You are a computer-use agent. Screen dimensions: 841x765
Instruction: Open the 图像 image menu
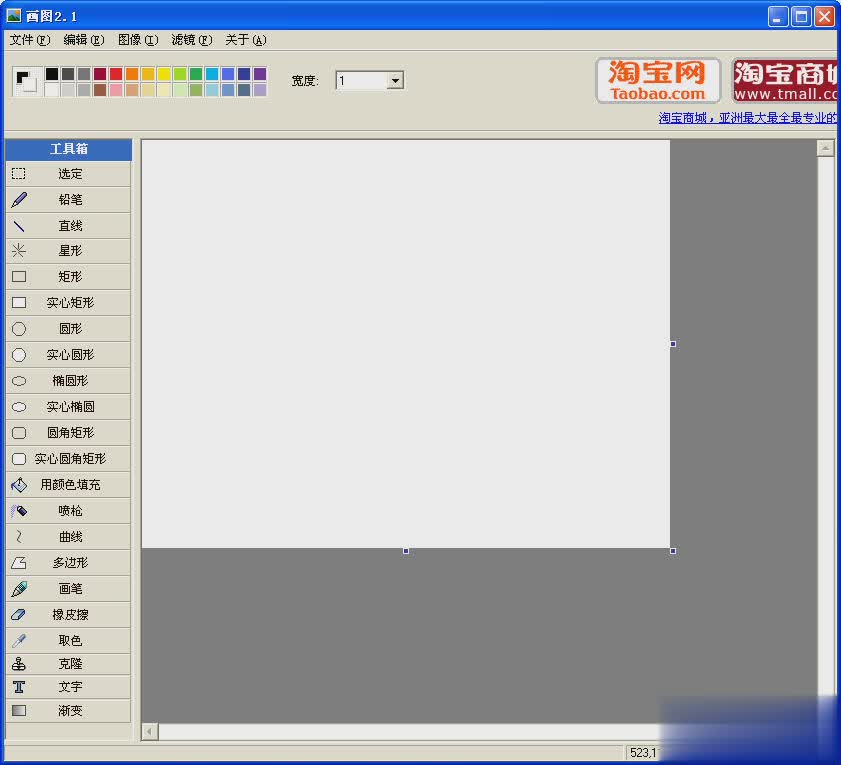pyautogui.click(x=138, y=40)
